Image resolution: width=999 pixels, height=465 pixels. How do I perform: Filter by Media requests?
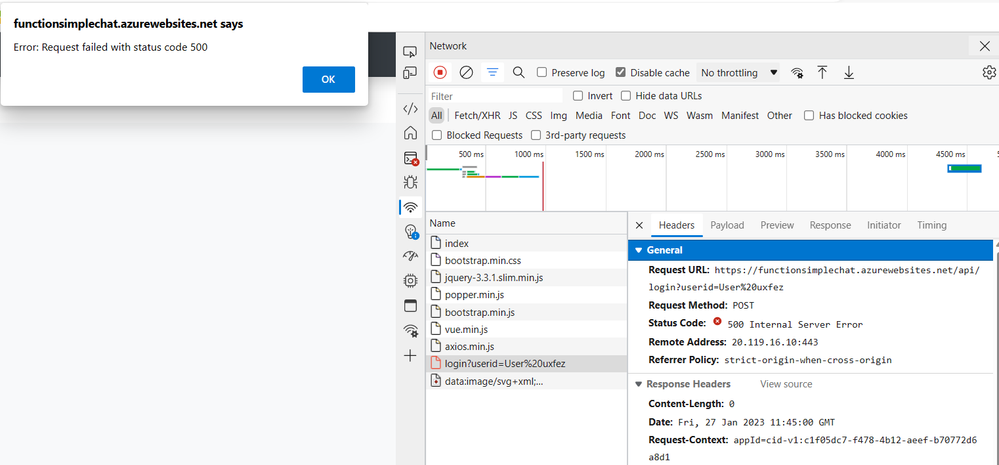click(x=589, y=115)
